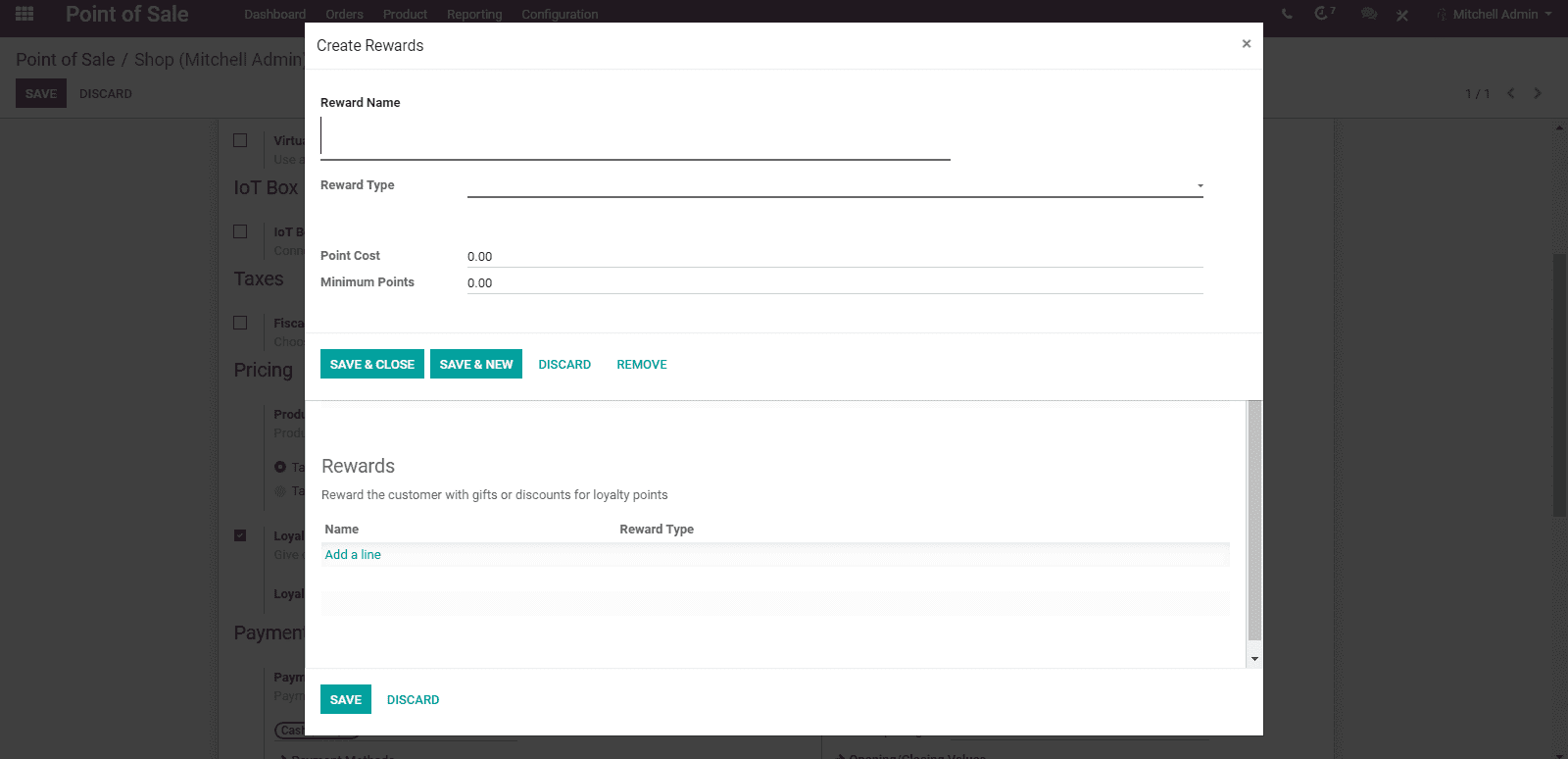
Task: Go to previous record arrow
Action: [1511, 93]
